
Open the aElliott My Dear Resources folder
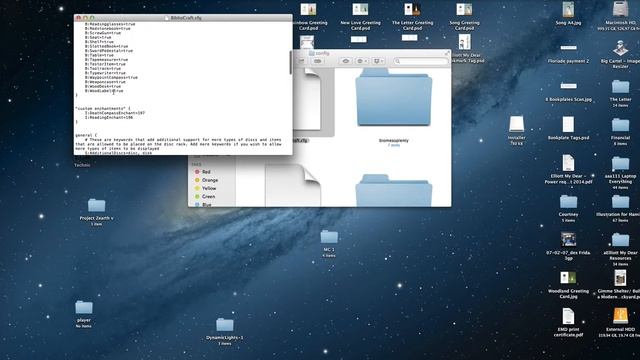(620, 240)
